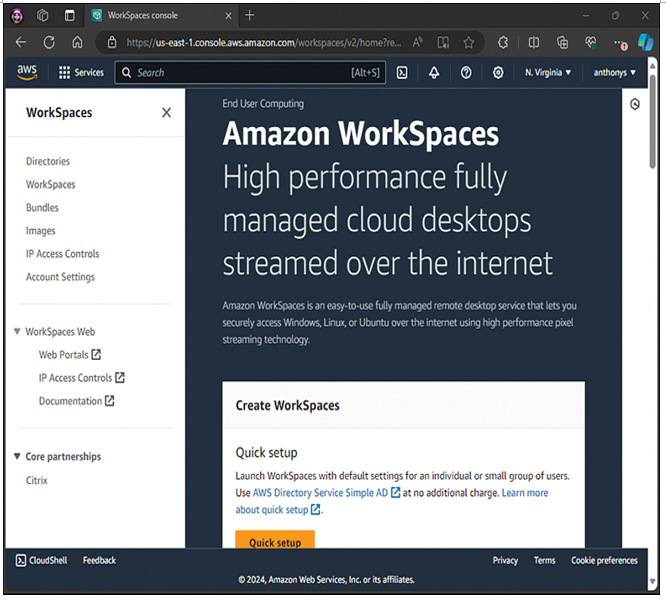Open Images in the side navigation
Viewport: 666px width, 600px height.
coord(41,231)
